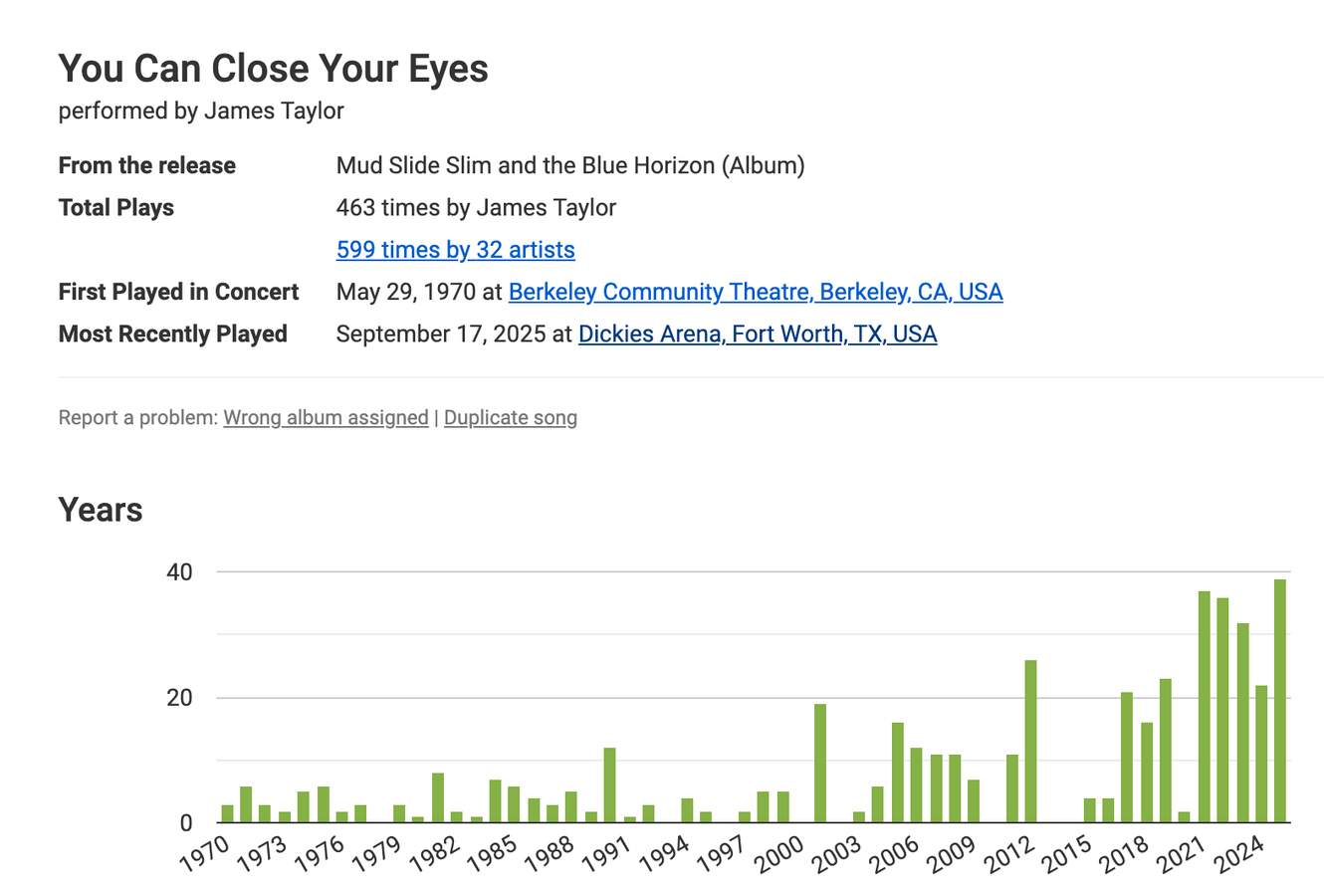Select the 2017 bar in the chart
The width and height of the screenshot is (1324, 896).
[1127, 758]
